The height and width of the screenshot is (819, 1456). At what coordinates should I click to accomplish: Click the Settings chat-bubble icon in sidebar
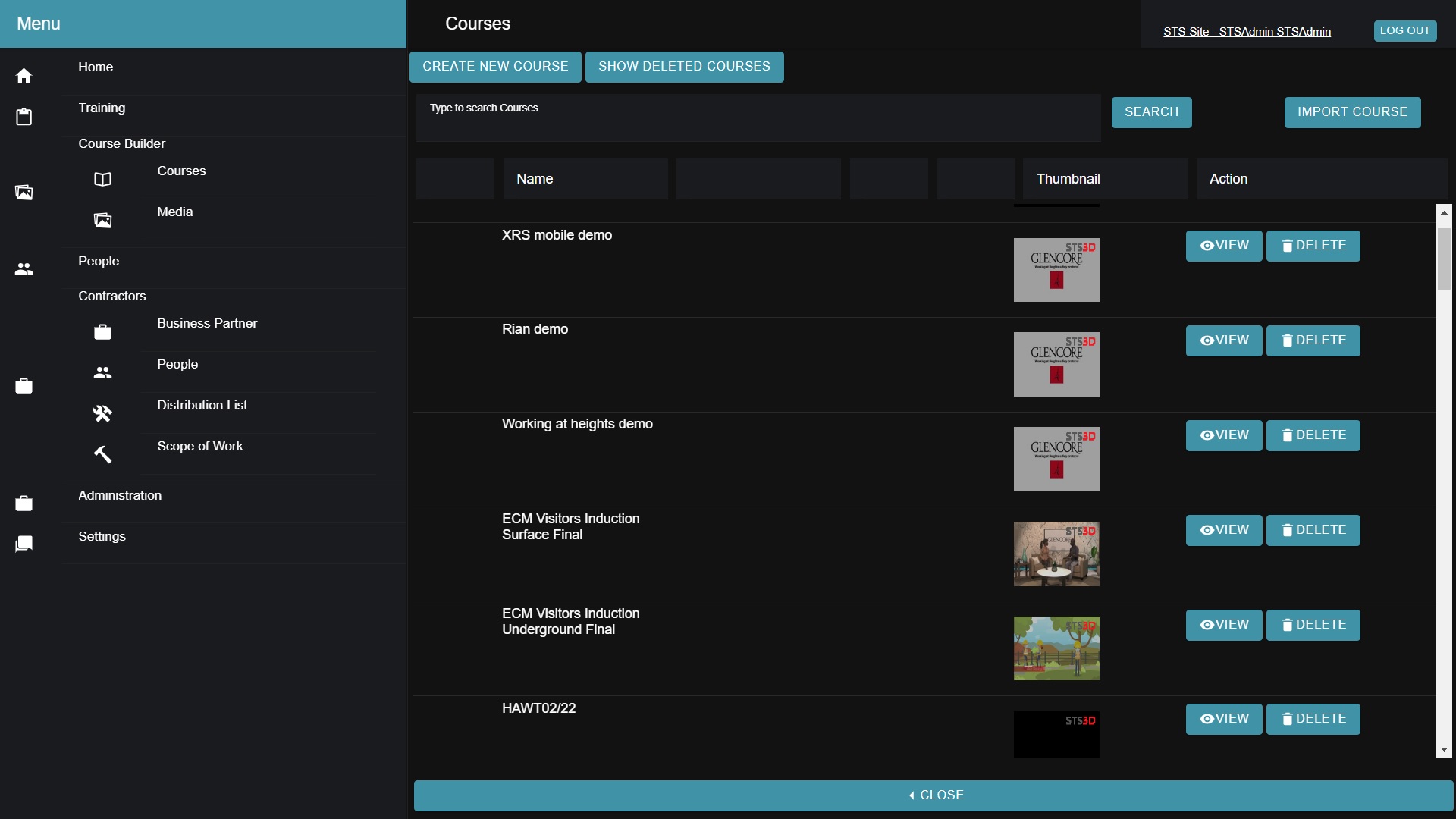pyautogui.click(x=24, y=544)
